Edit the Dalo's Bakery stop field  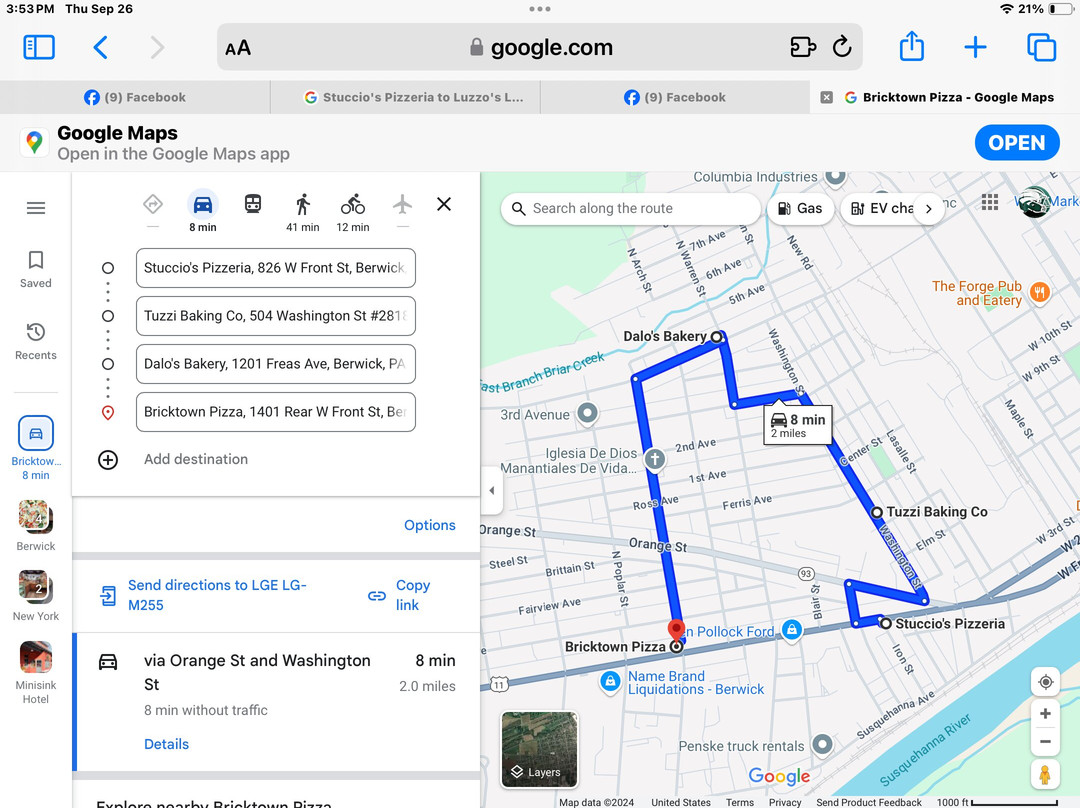(276, 364)
